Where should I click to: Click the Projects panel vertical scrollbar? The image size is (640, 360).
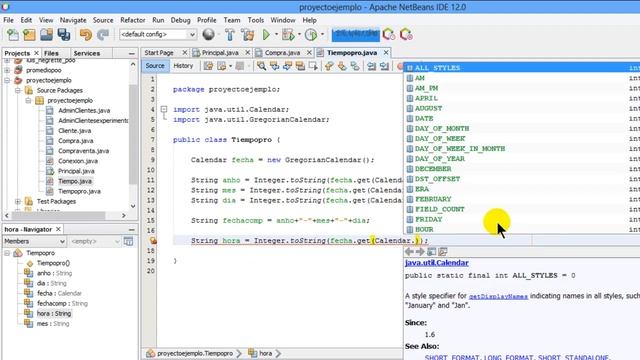pos(133,135)
